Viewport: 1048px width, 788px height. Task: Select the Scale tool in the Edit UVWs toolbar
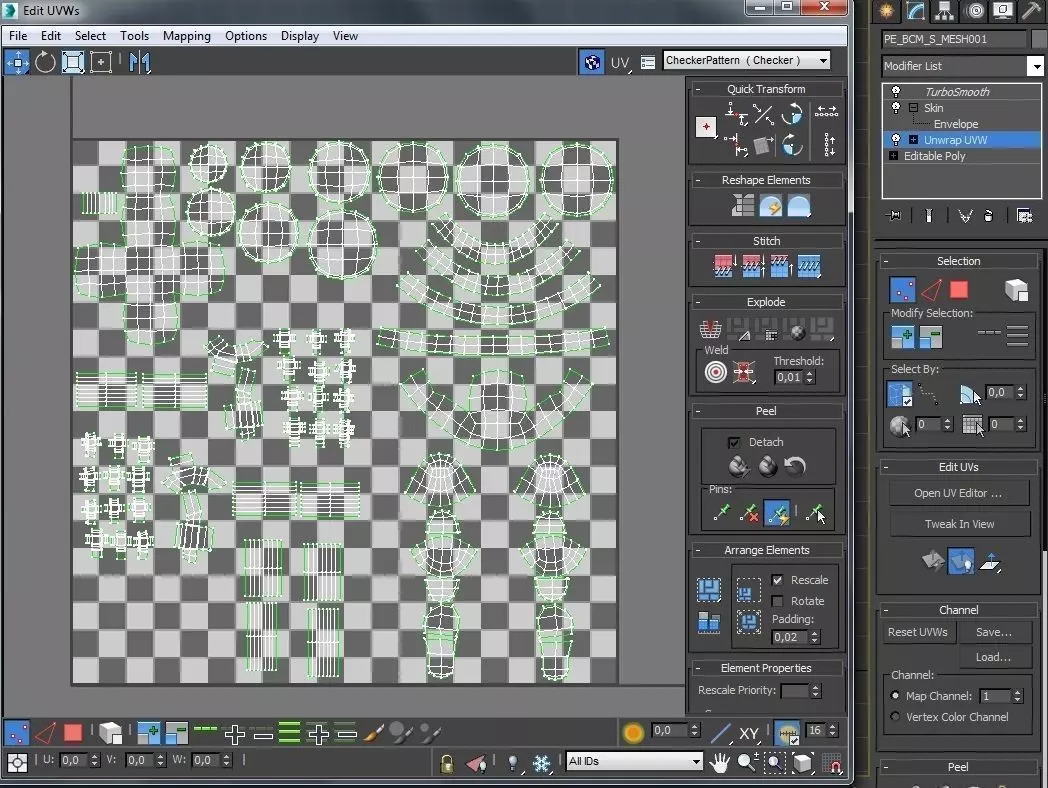click(x=73, y=63)
